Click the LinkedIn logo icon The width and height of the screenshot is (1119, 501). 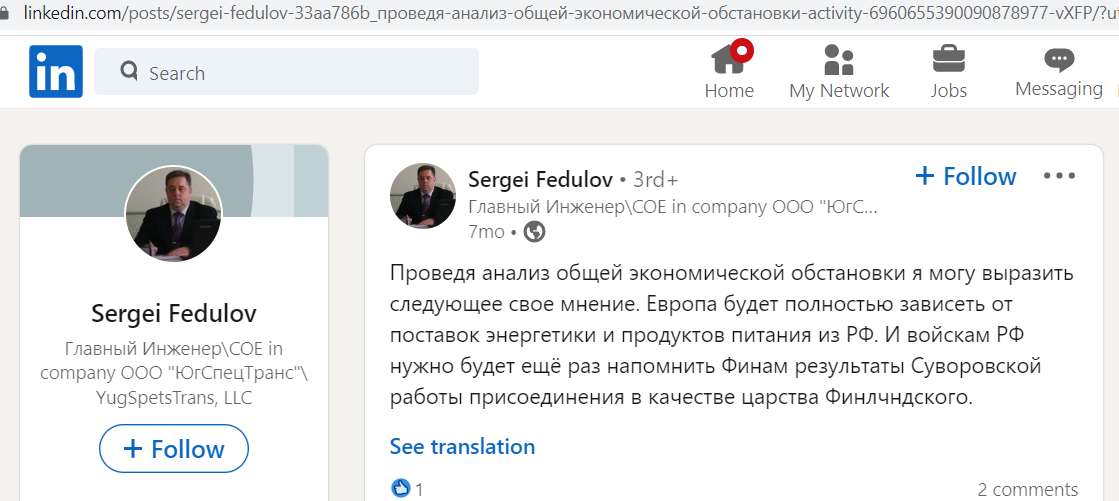click(56, 71)
